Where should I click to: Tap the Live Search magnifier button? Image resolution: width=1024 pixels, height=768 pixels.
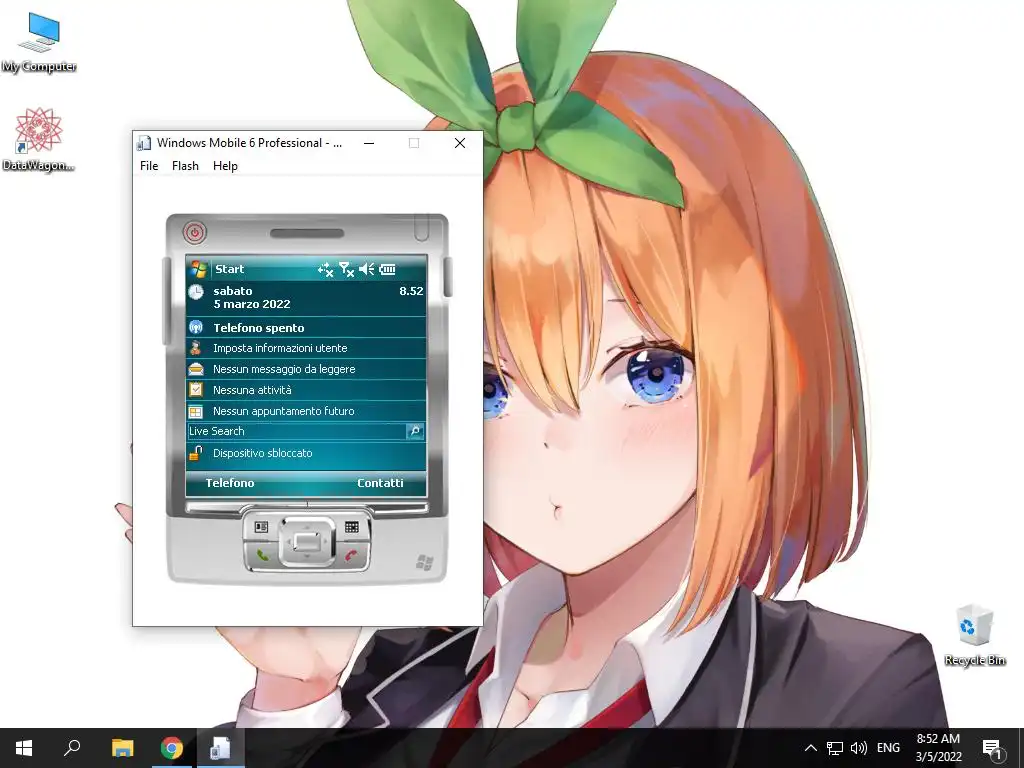pyautogui.click(x=415, y=431)
